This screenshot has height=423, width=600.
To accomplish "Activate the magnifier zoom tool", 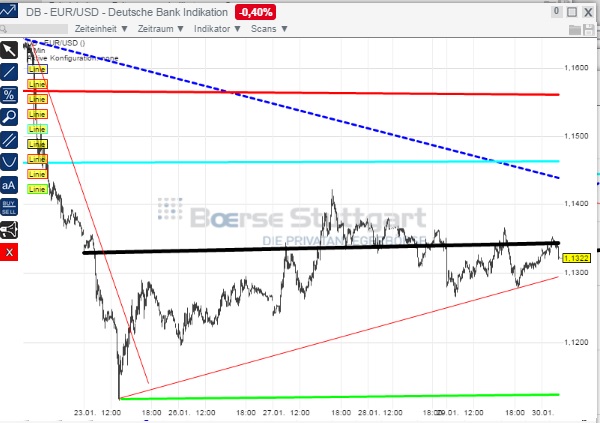I will (x=9, y=117).
